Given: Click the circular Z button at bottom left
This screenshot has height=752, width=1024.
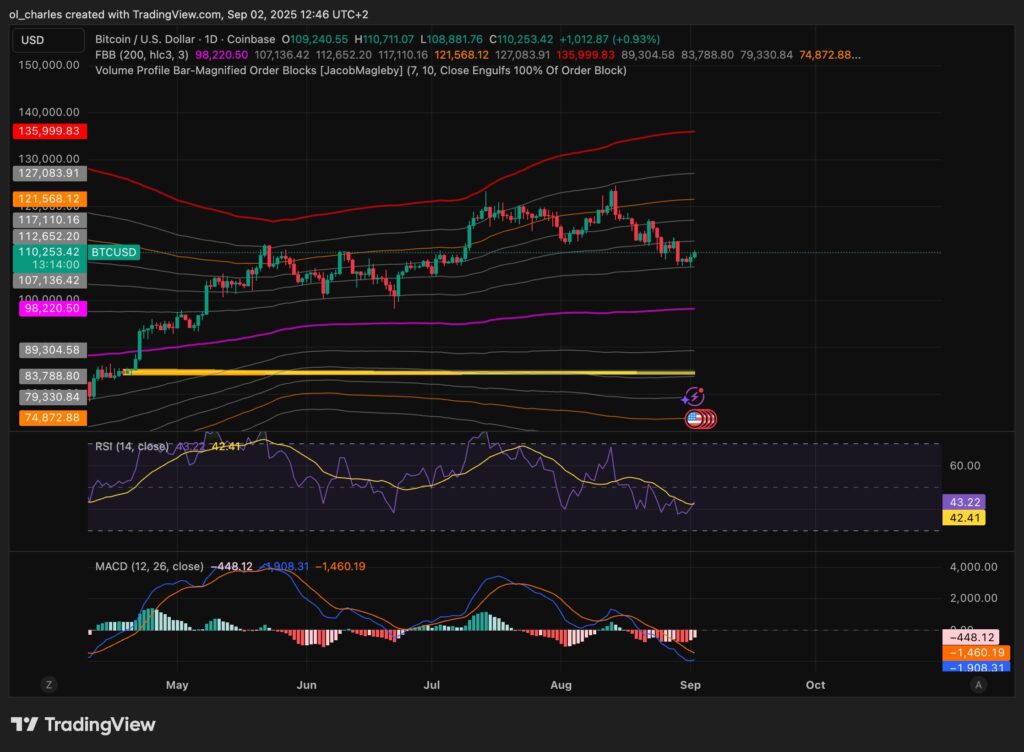Looking at the screenshot, I should pos(47,685).
